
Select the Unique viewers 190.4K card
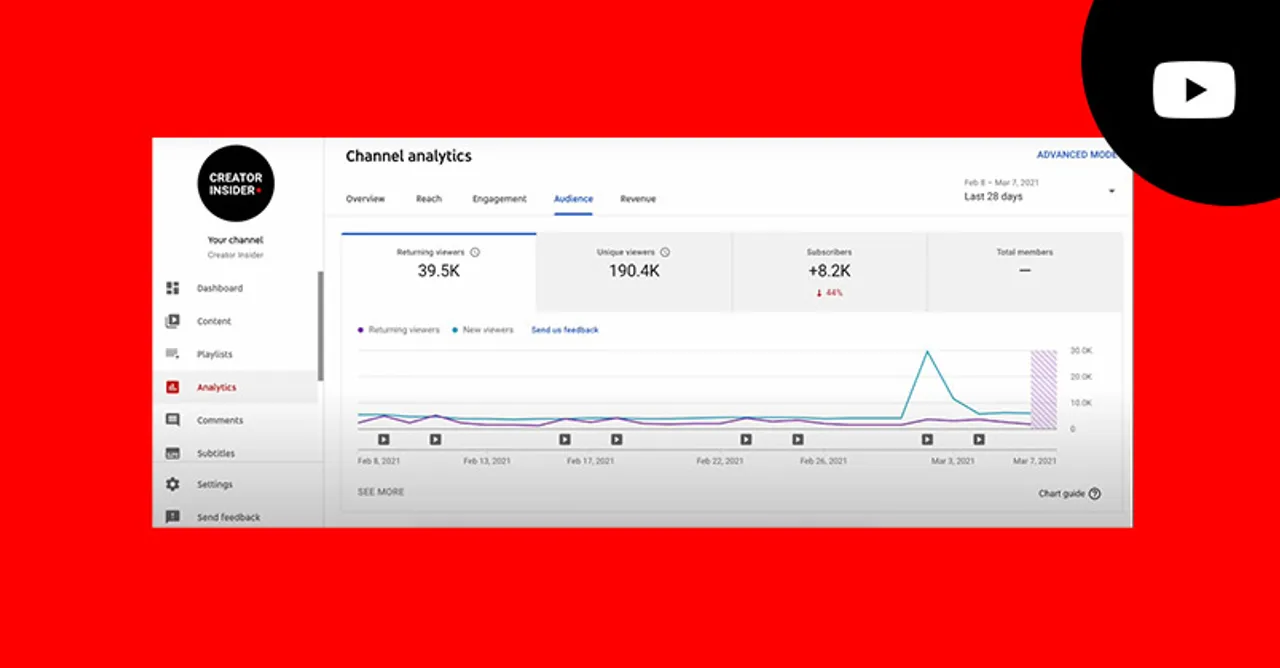[634, 272]
